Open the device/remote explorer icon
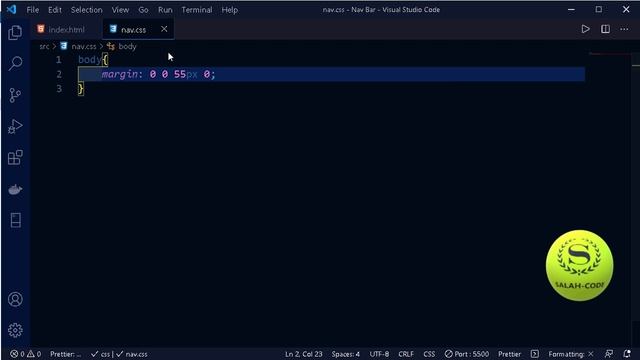Viewport: 640px width, 360px height. 16,220
